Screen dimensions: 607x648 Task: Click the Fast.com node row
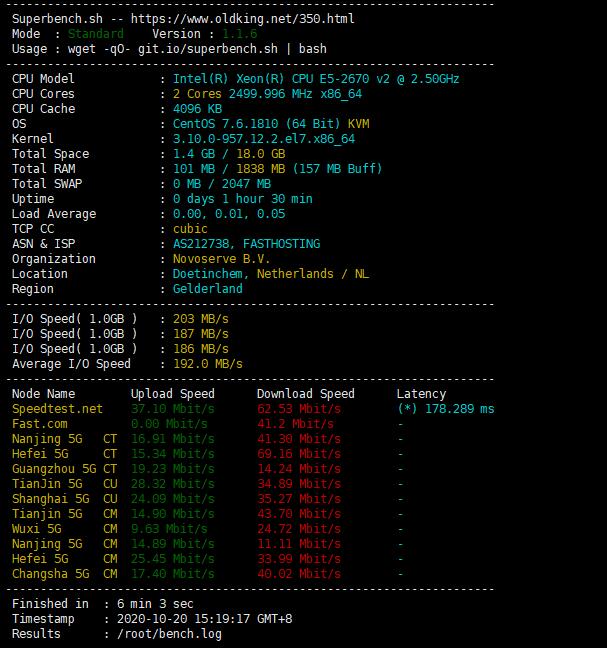pyautogui.click(x=207, y=424)
